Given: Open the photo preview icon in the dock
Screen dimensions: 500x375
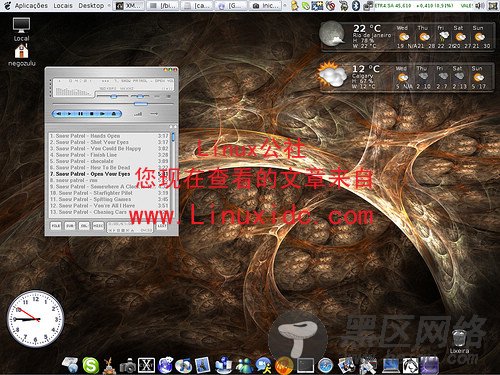Looking at the screenshot, I should [202, 365].
